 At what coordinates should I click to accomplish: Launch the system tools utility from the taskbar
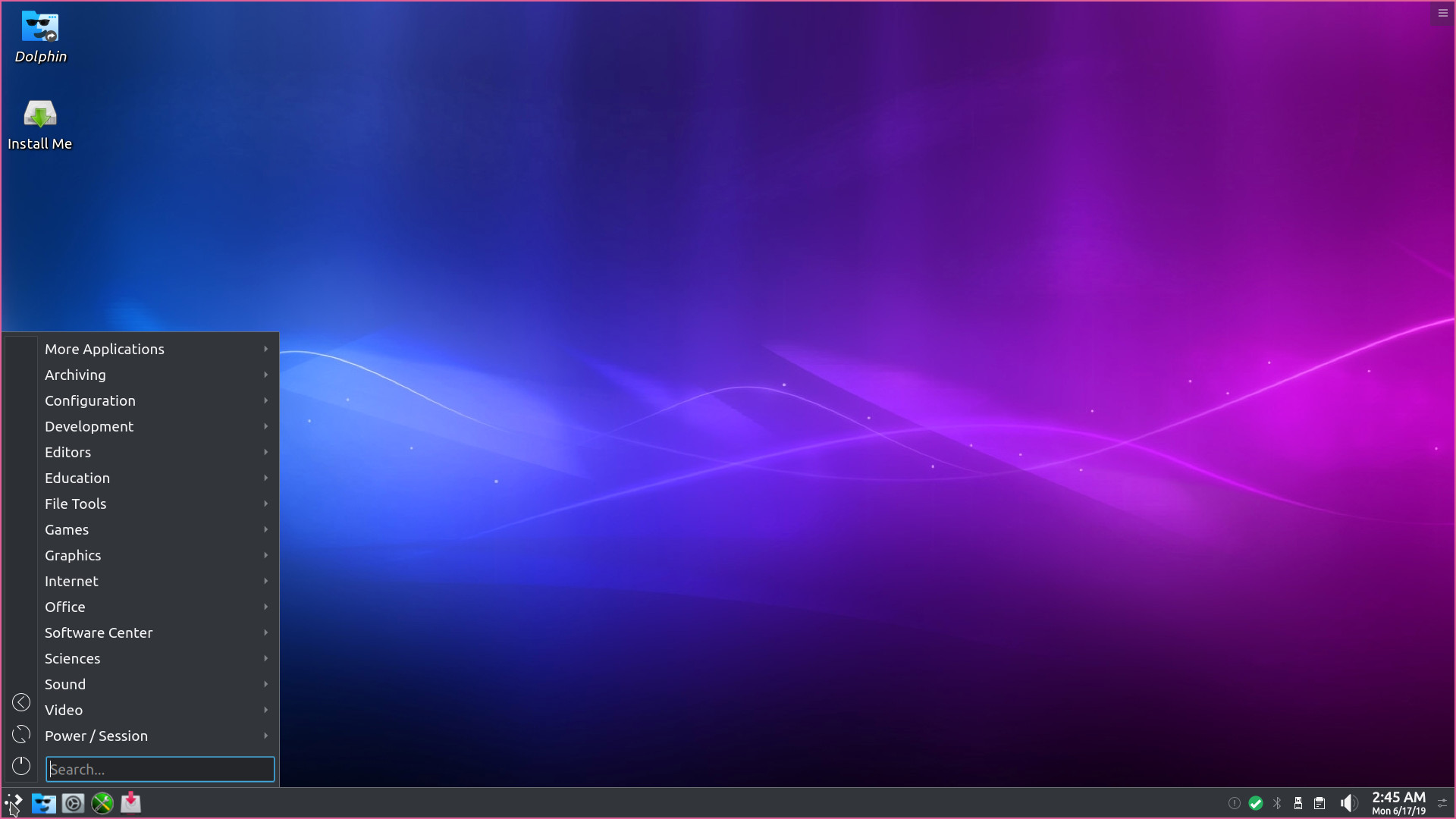tap(102, 803)
